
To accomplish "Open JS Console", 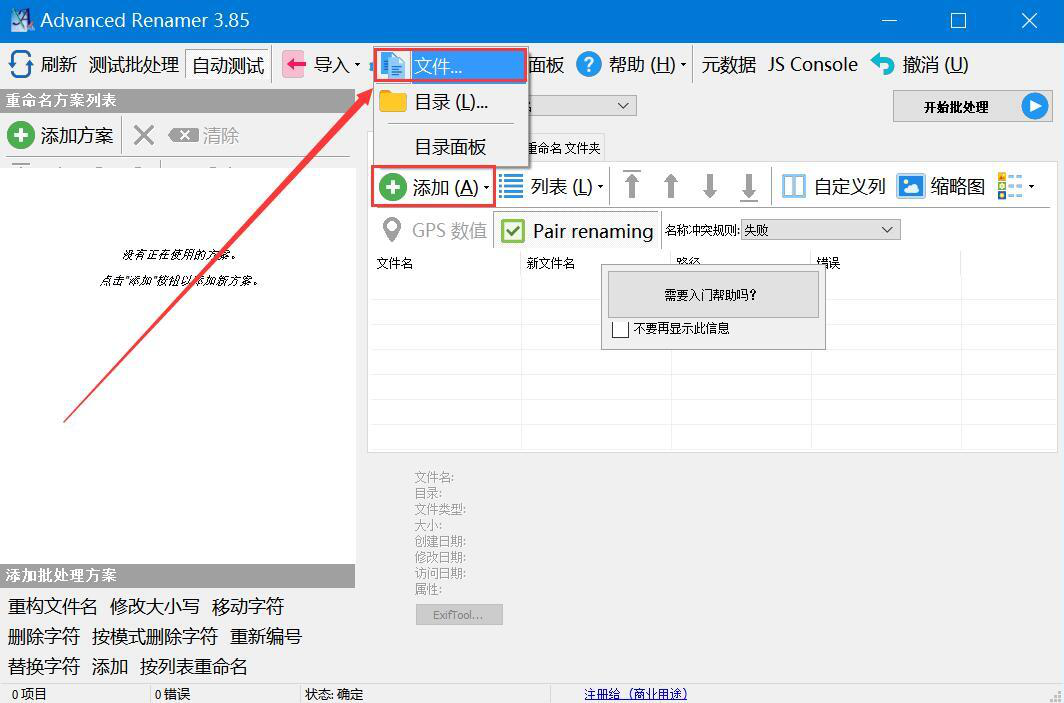I will [x=813, y=64].
